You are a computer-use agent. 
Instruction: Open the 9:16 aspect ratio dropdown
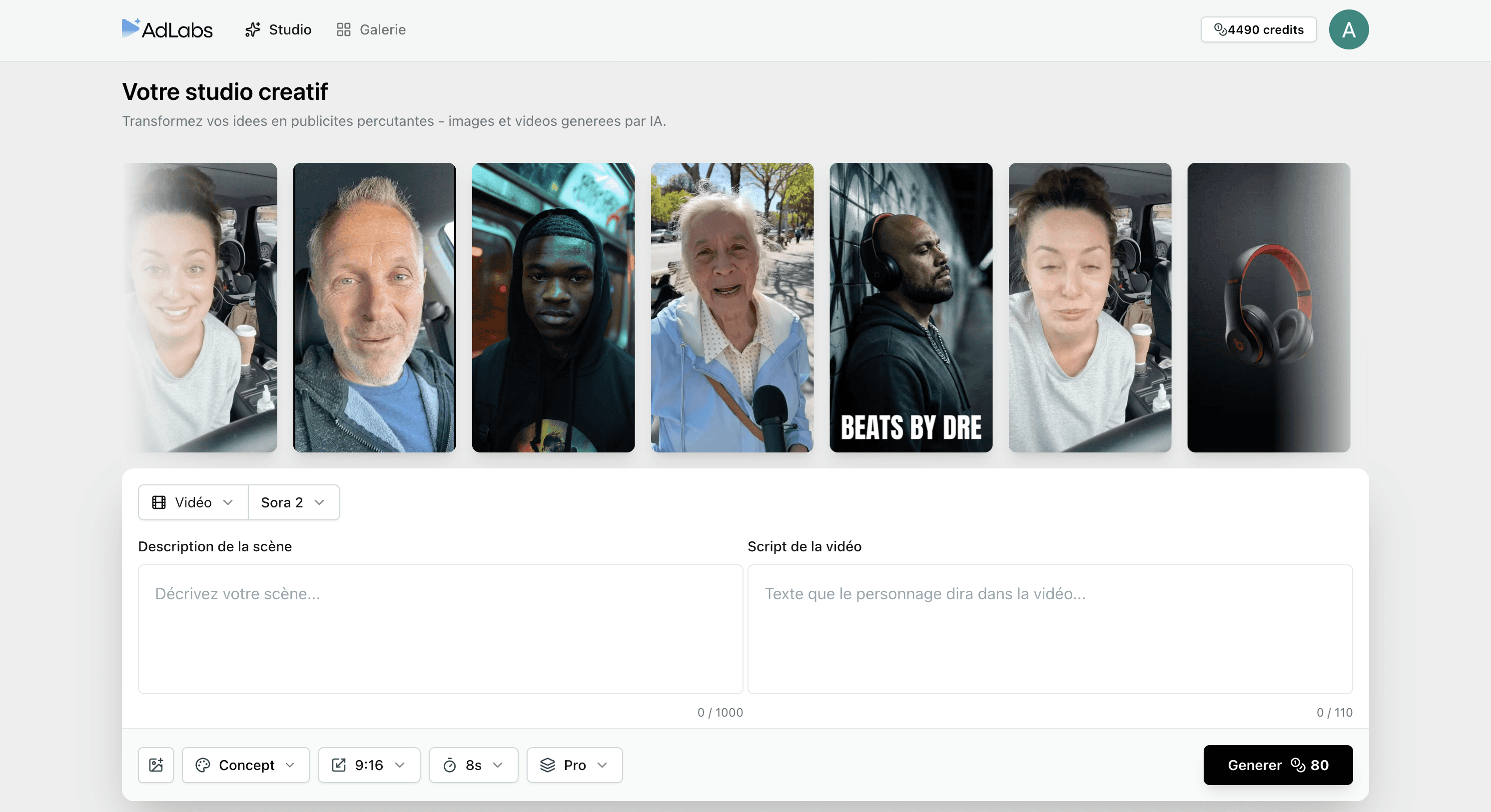point(369,765)
